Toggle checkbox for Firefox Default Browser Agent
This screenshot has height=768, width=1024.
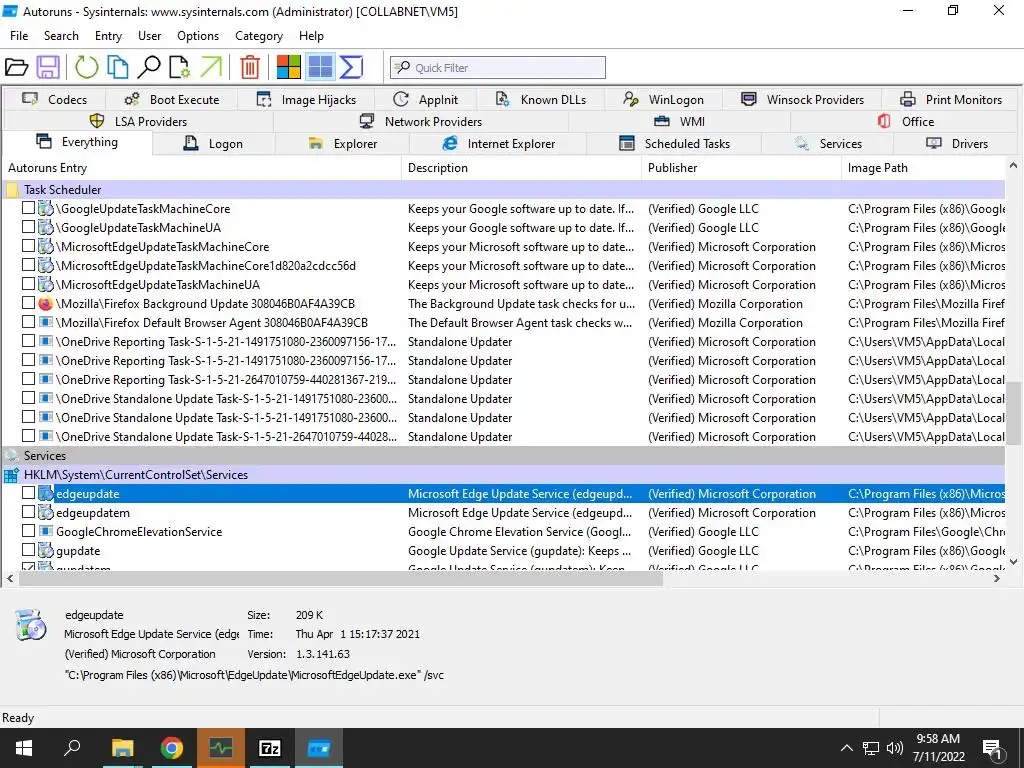click(28, 322)
